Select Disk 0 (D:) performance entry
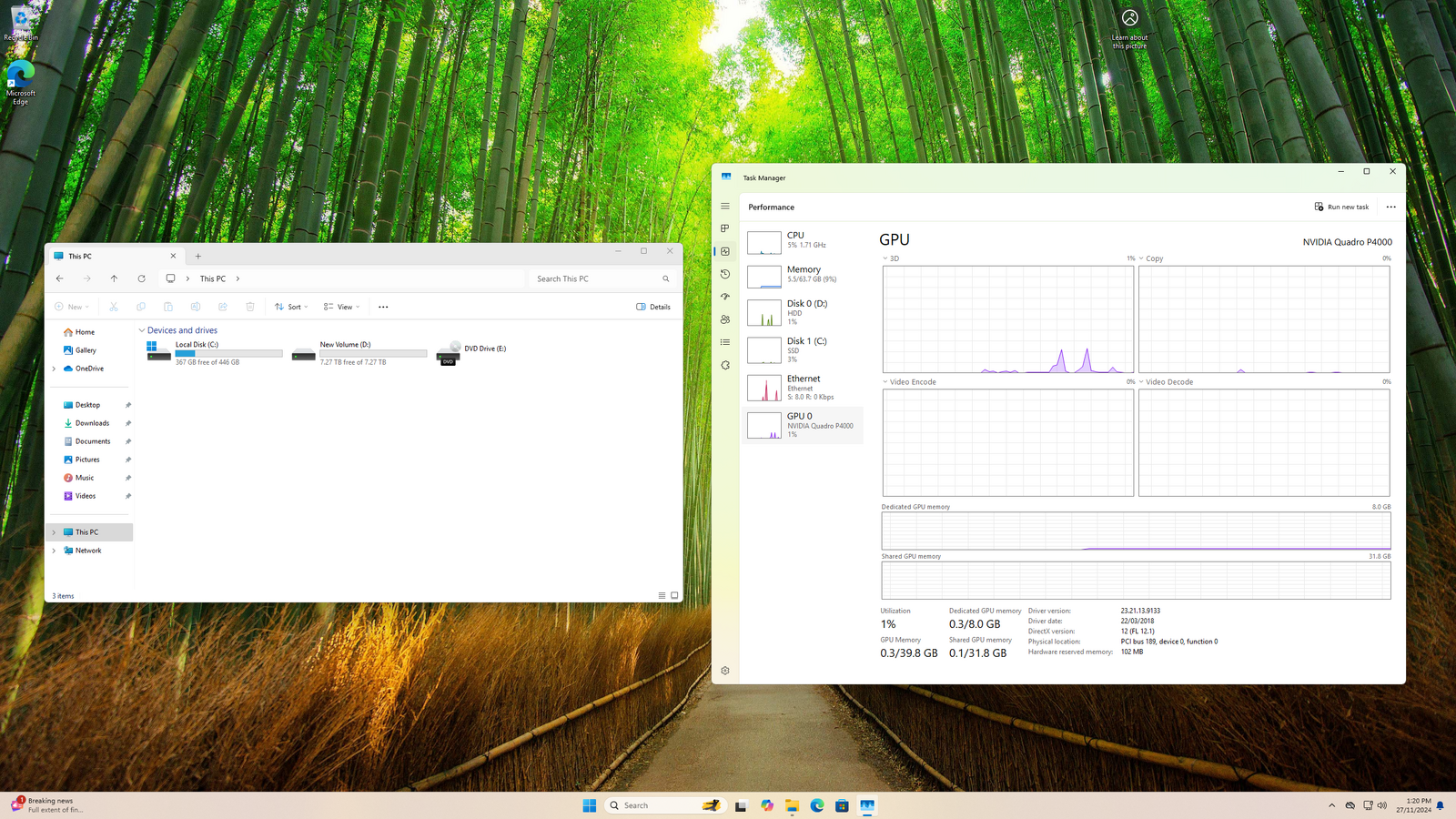The width and height of the screenshot is (1456, 819). pyautogui.click(x=802, y=312)
